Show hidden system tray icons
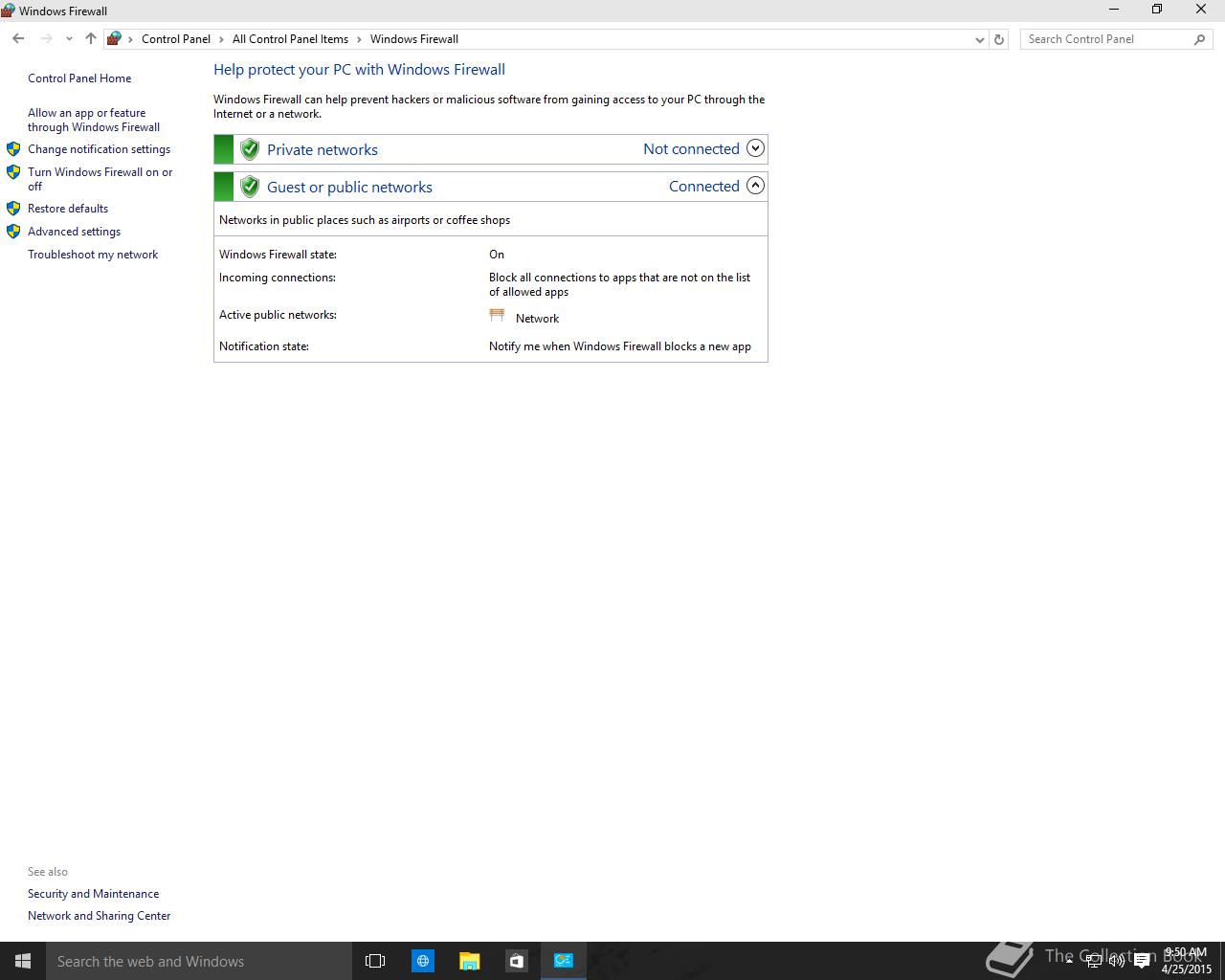 click(1069, 961)
